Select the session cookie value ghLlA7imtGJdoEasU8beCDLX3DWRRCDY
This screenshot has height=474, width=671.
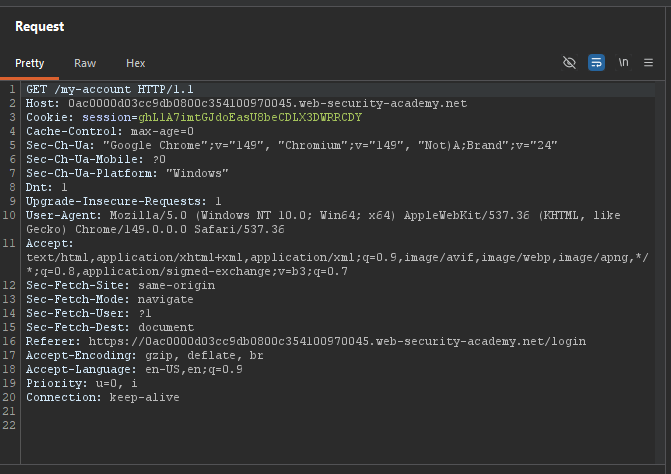point(250,117)
